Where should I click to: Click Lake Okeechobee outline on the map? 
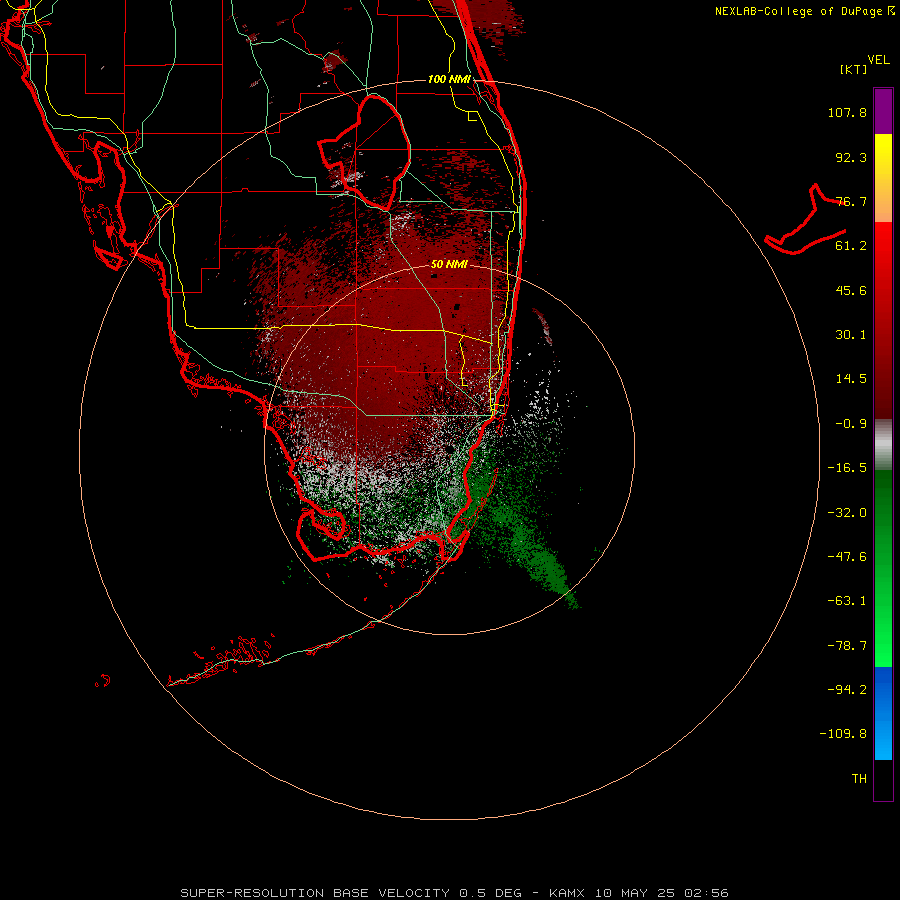pos(365,152)
